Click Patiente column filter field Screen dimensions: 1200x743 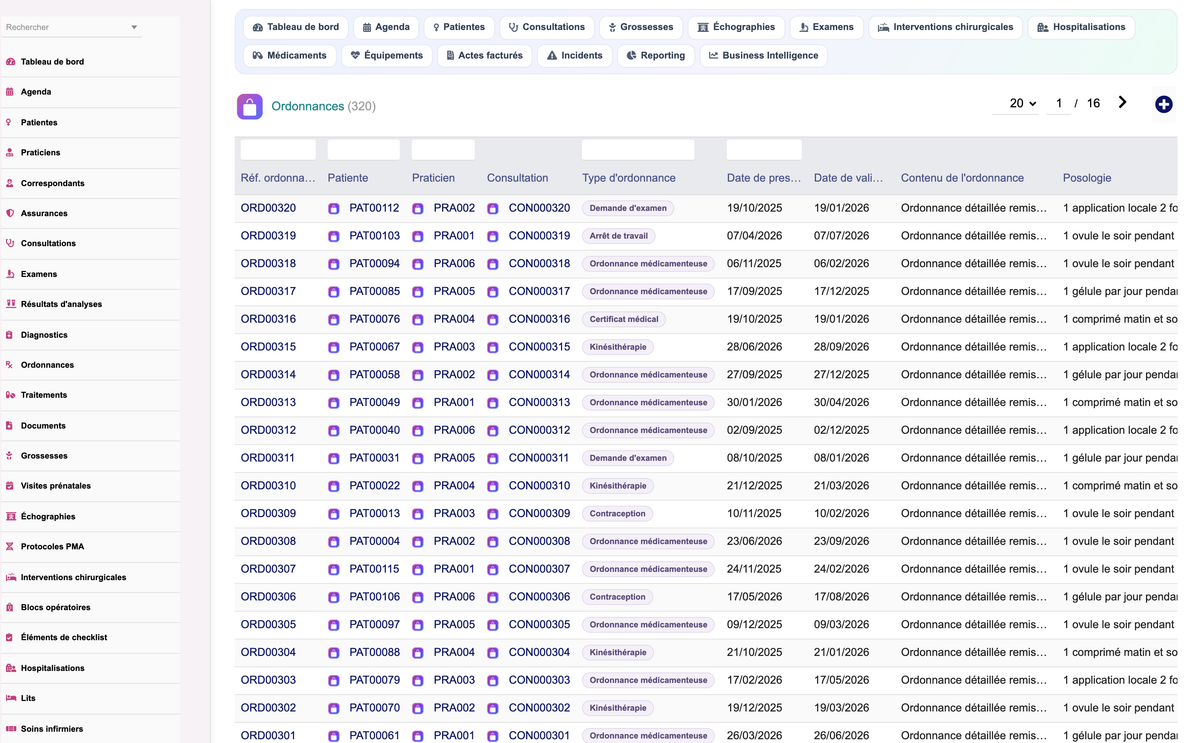364,150
